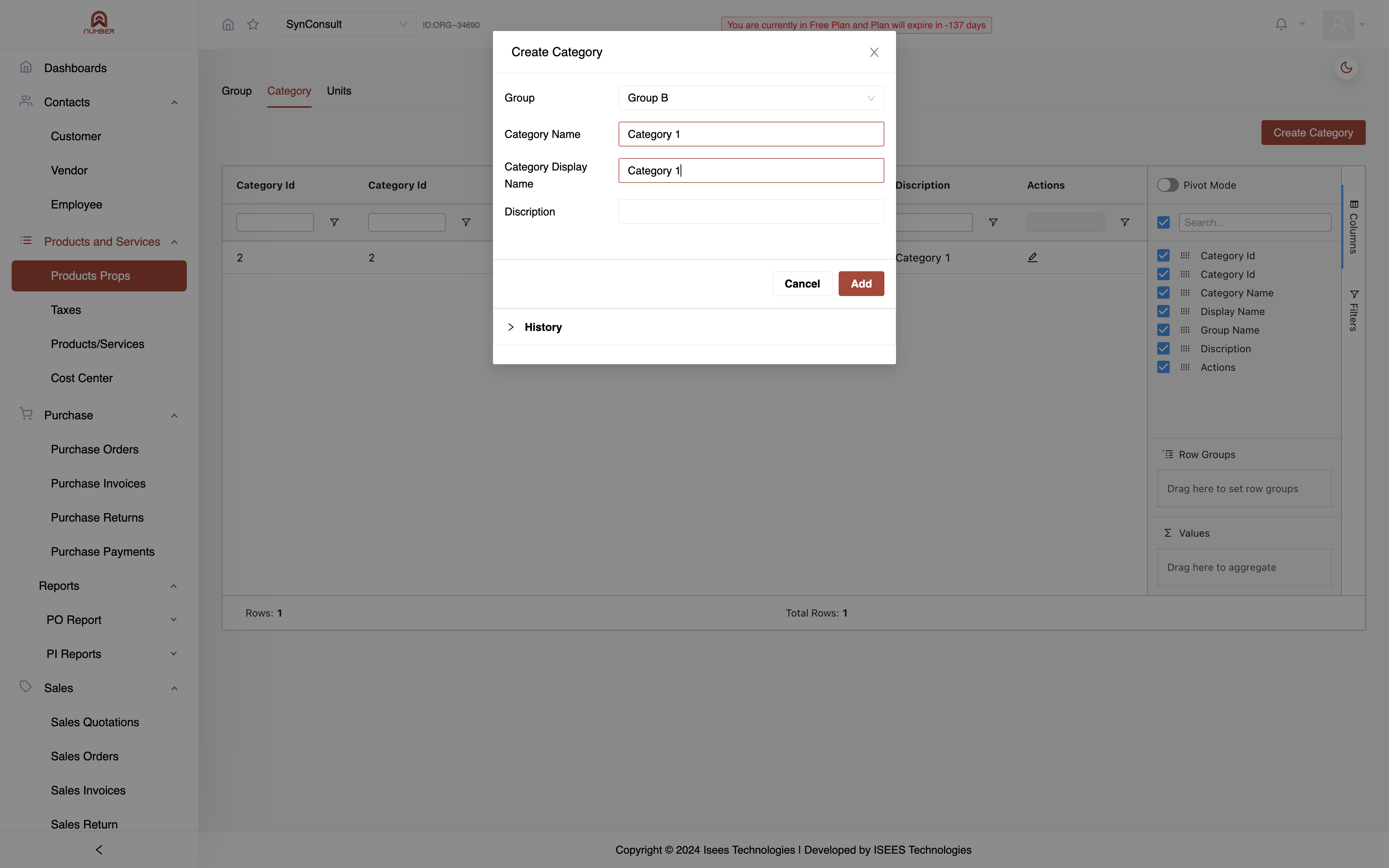This screenshot has width=1389, height=868.
Task: Toggle dark mode moon icon
Action: [x=1346, y=68]
